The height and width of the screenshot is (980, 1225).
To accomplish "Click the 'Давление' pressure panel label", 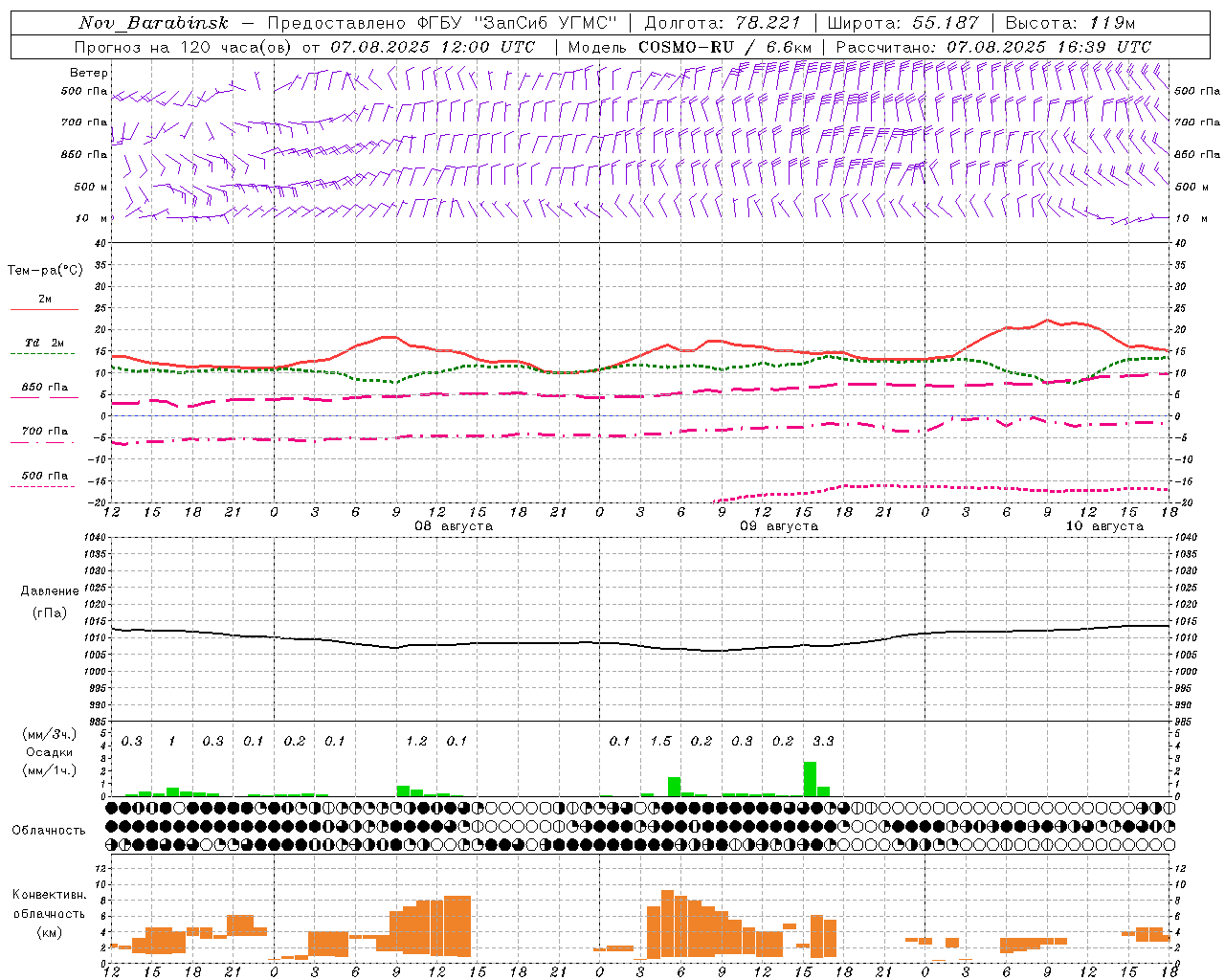I will click(x=50, y=591).
